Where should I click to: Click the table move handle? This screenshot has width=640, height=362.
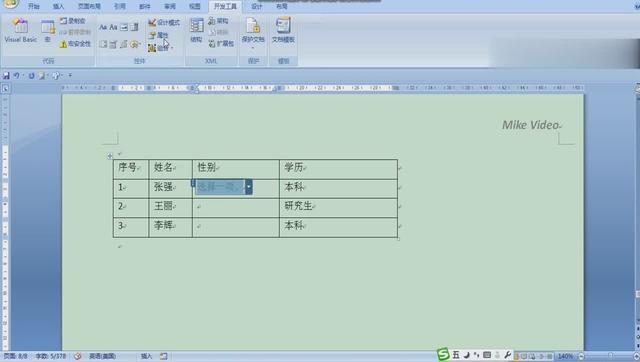[x=110, y=156]
